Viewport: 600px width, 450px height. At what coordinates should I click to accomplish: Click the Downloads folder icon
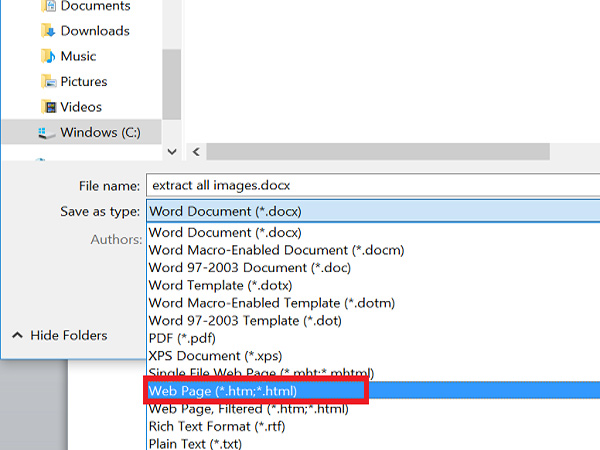[48, 31]
